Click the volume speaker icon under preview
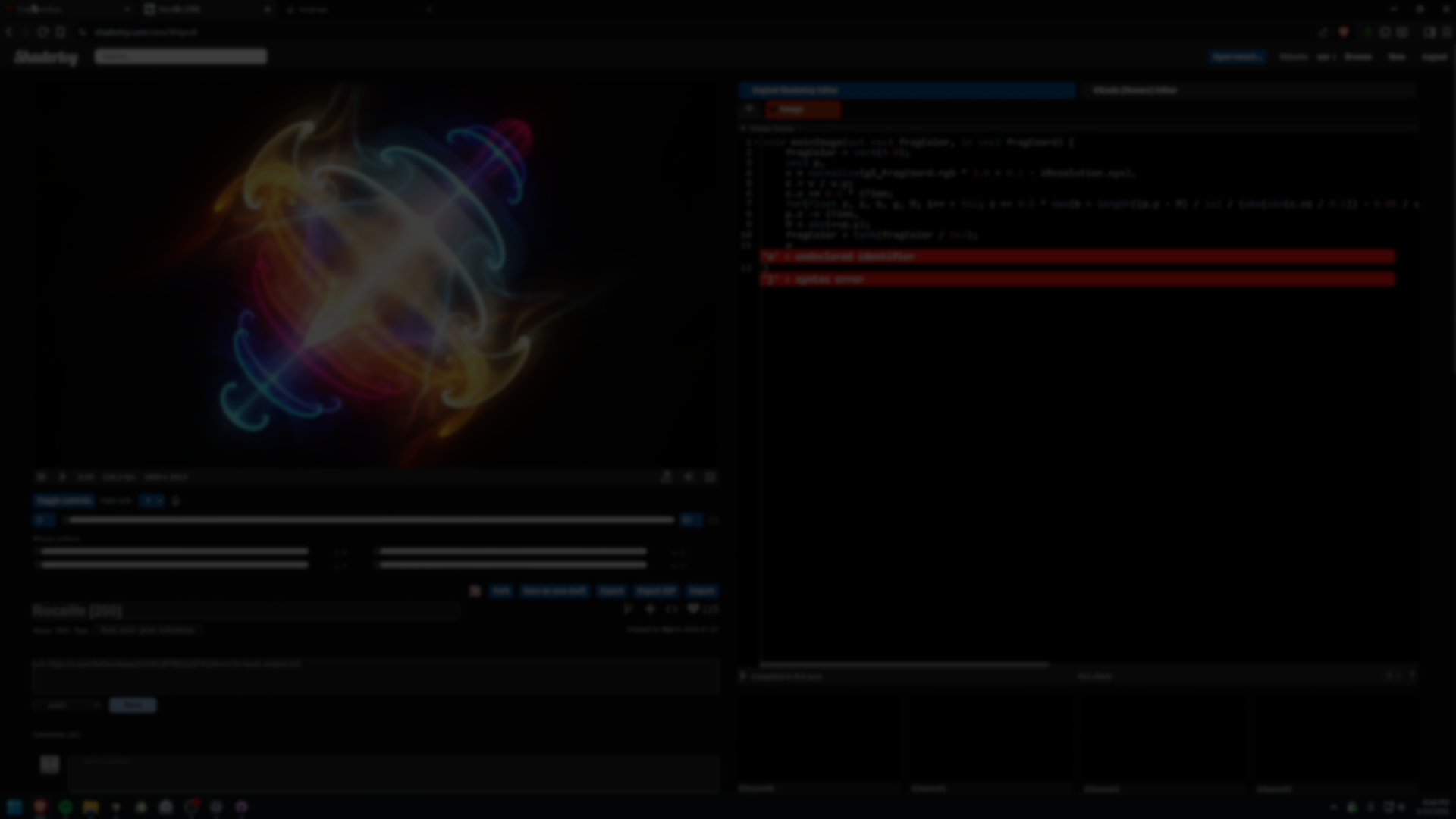1456x819 pixels. click(x=688, y=477)
